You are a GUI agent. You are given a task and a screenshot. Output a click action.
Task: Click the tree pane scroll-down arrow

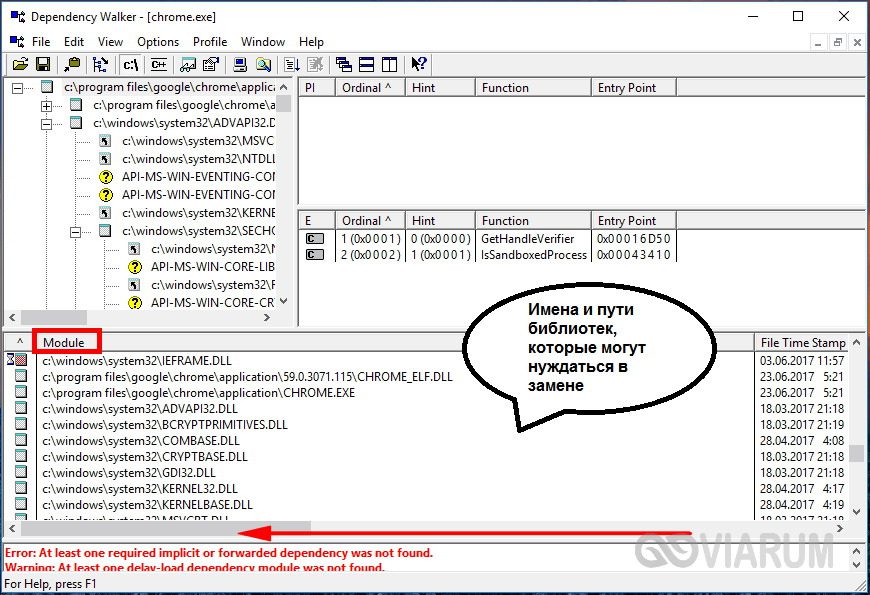(x=284, y=301)
